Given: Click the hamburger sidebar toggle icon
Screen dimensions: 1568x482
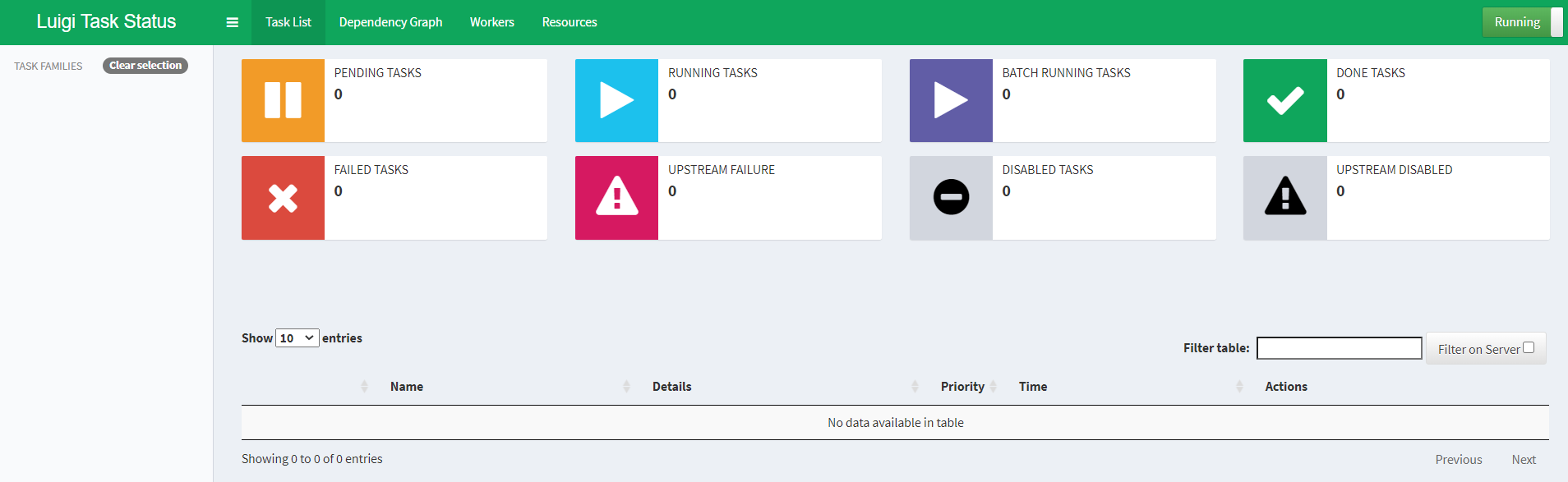Looking at the screenshot, I should point(233,22).
